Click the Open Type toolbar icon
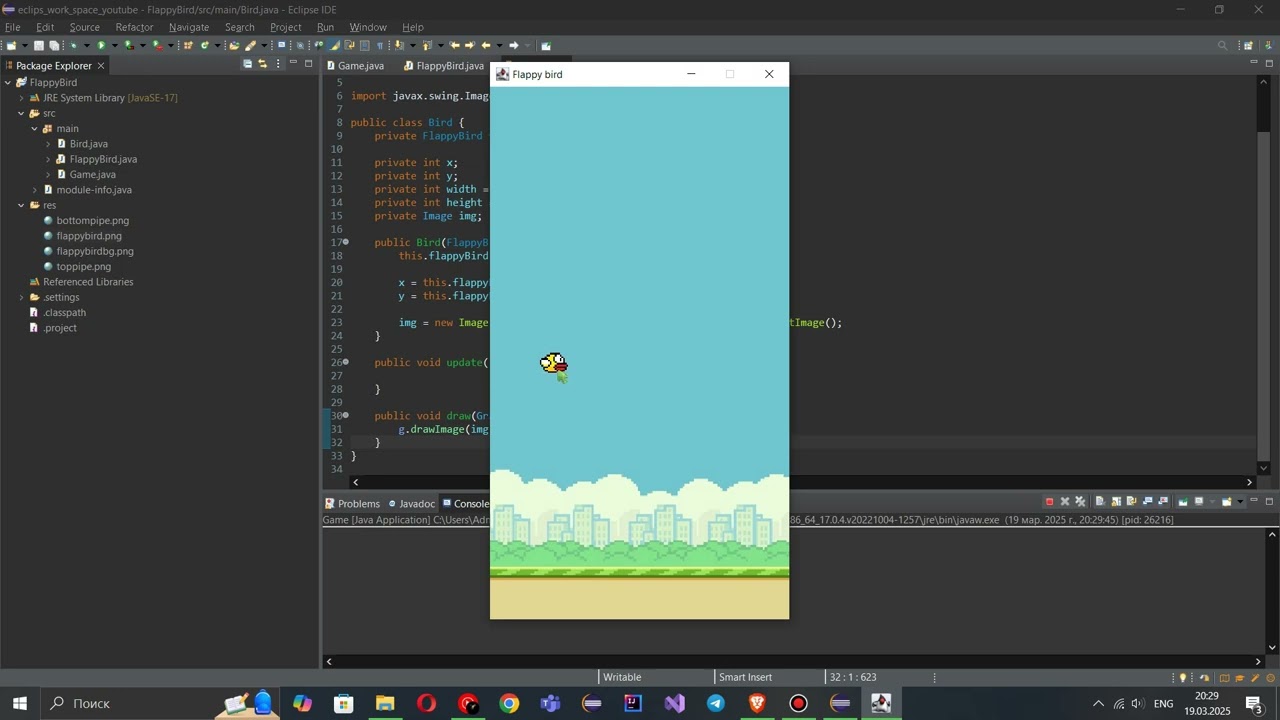The width and height of the screenshot is (1280, 720). pyautogui.click(x=234, y=45)
